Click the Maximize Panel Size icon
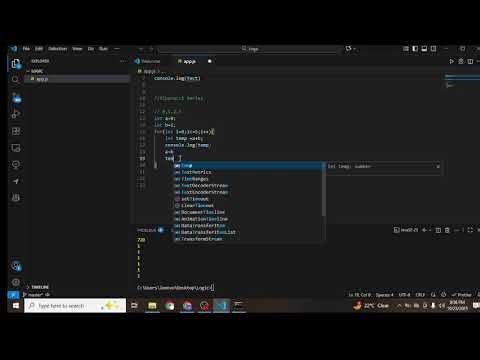Viewport: 480px width, 360px height. 470,230
